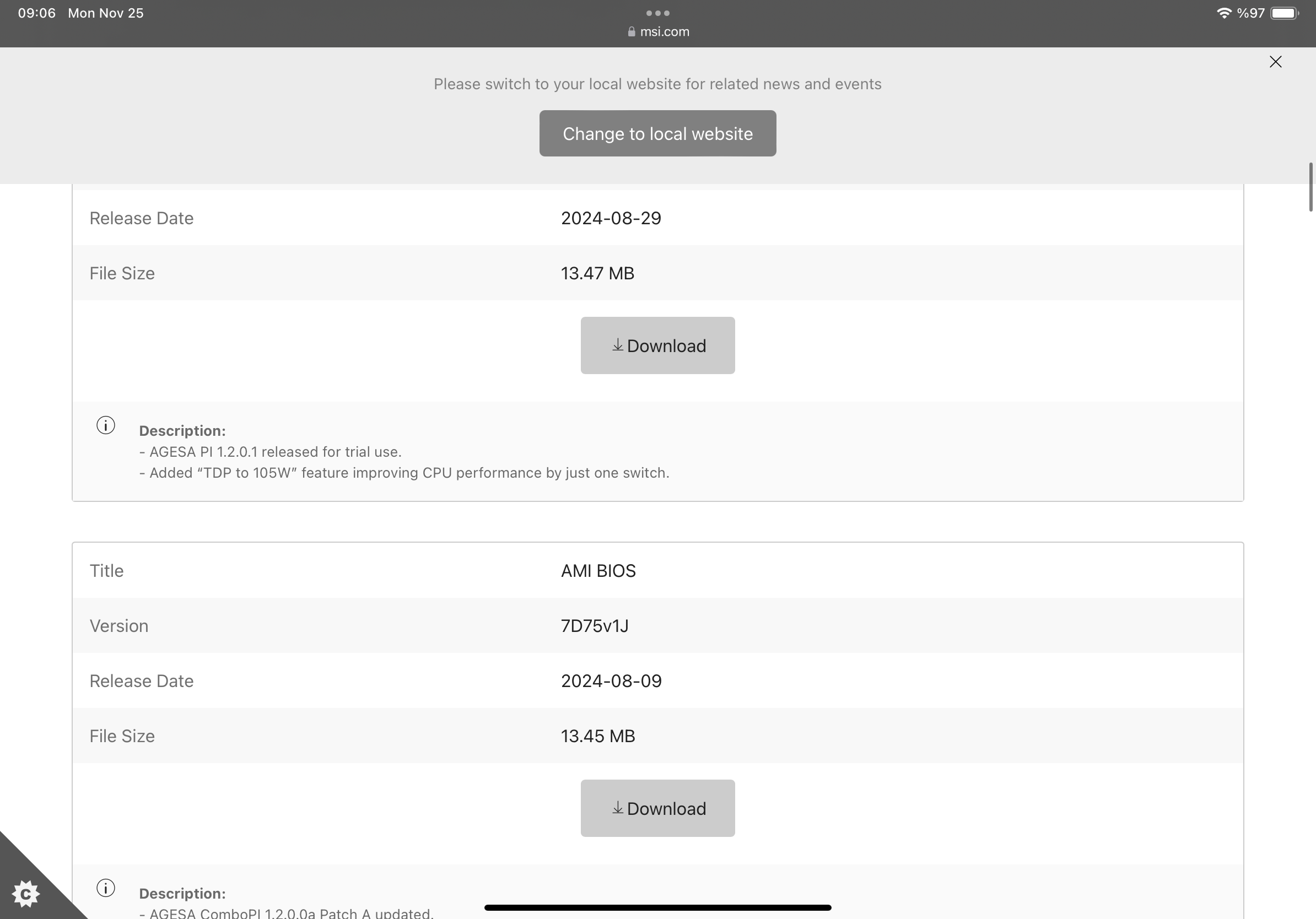Tap the Wi-Fi status icon
This screenshot has height=919, width=1316.
click(1224, 13)
